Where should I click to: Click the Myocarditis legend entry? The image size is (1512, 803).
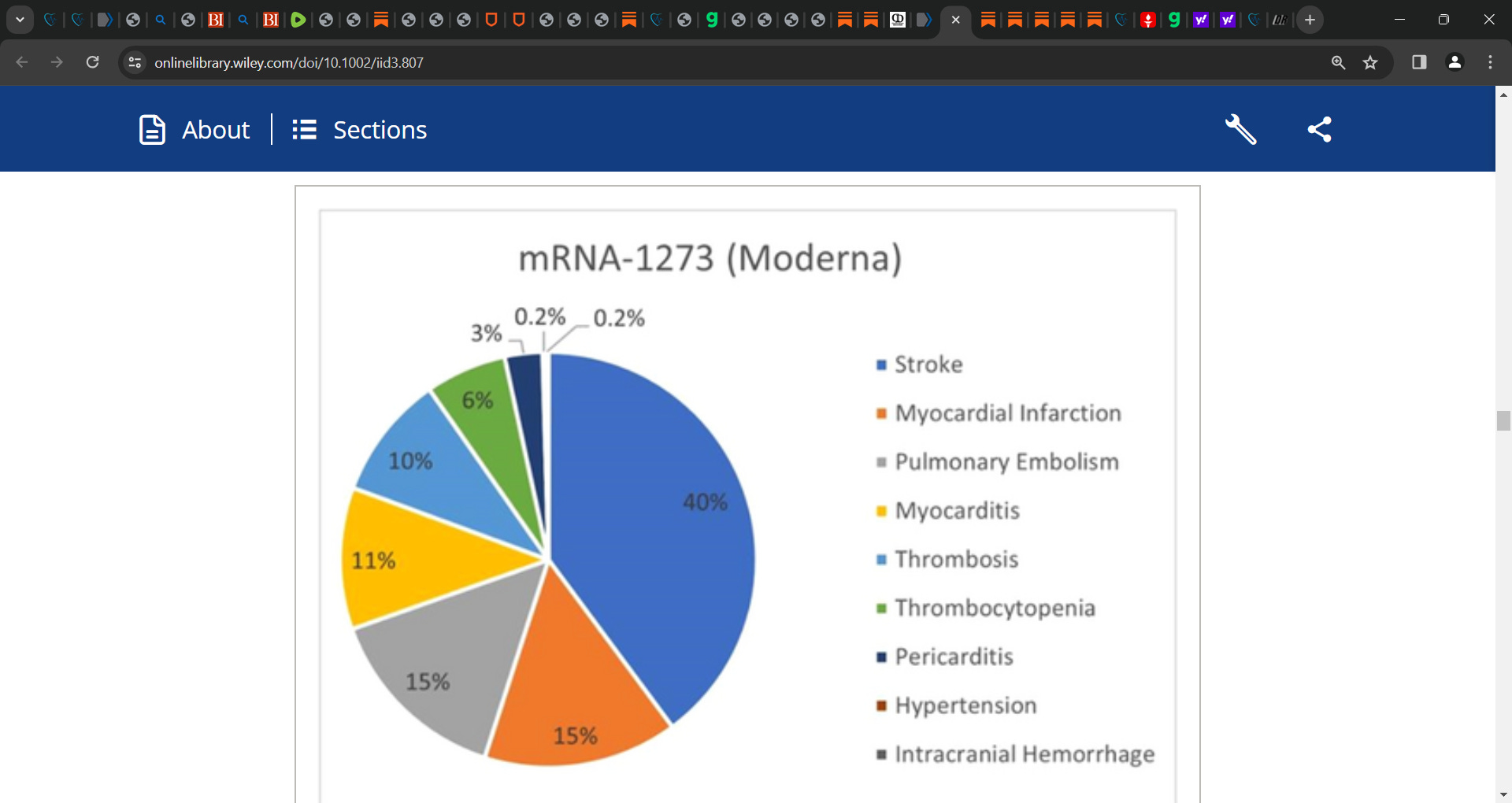948,511
